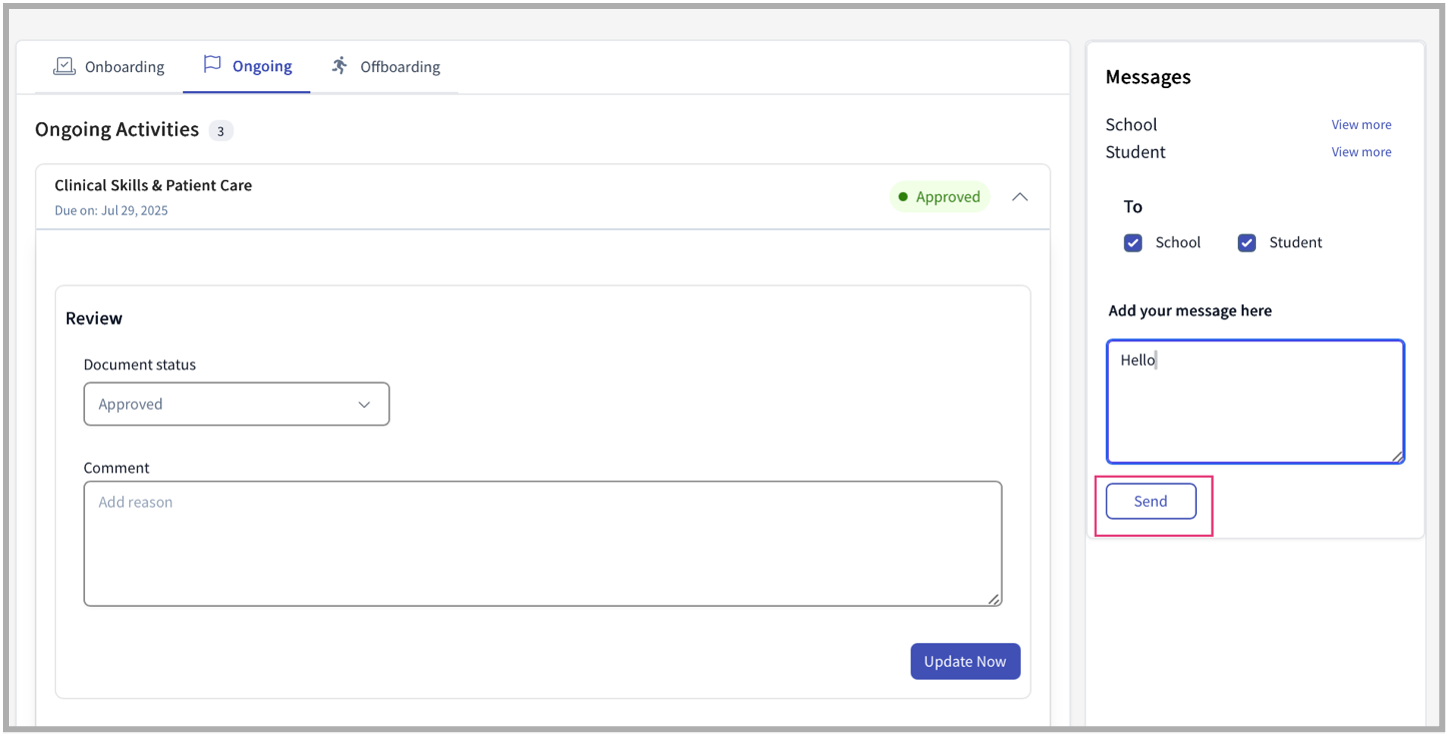Switch to the Onboarding tab
The width and height of the screenshot is (1451, 736).
pos(124,67)
